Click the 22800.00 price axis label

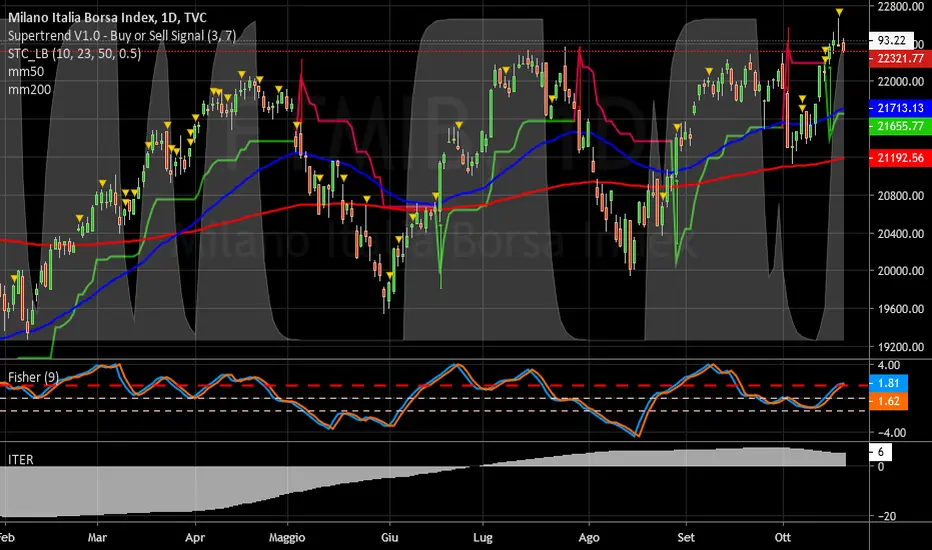[900, 7]
